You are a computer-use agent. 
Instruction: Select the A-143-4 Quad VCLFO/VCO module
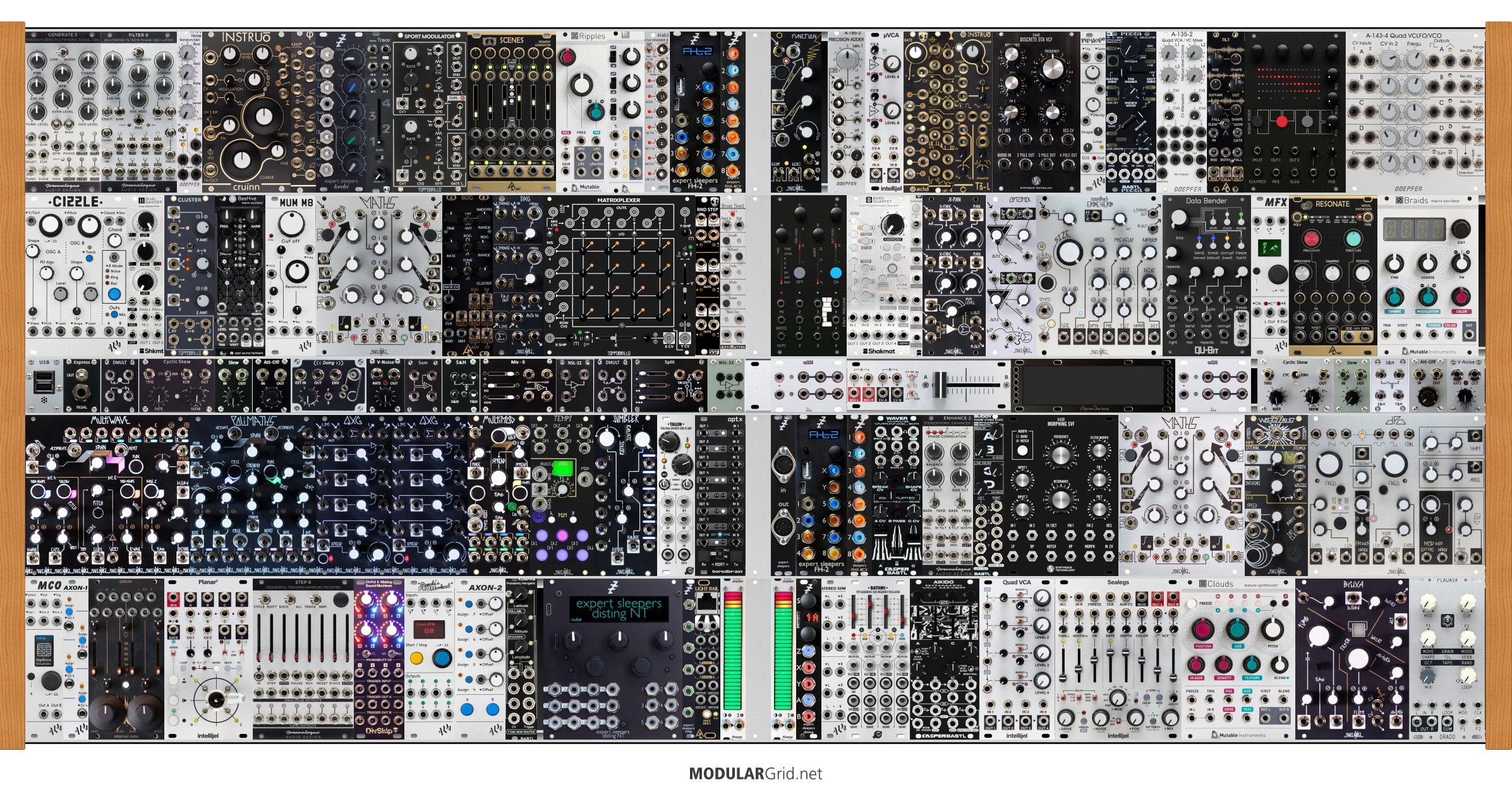(1415, 112)
